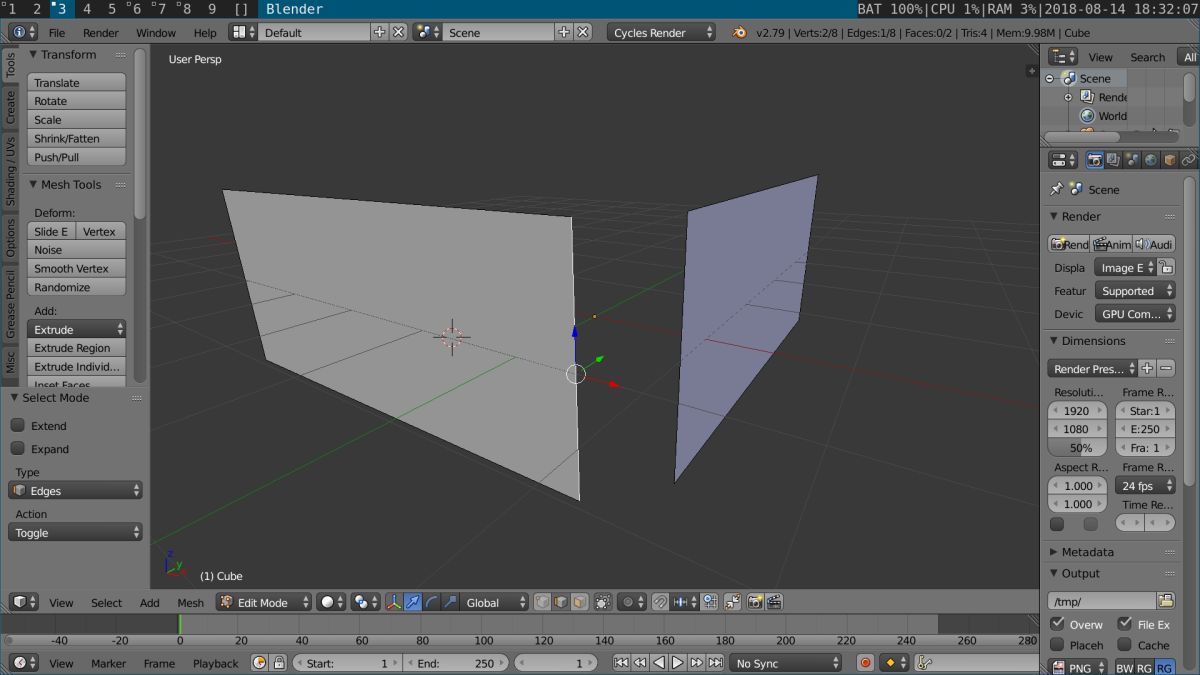Screen dimensions: 1200x675
Task: Enable the translate manipulator arrow icon
Action: click(412, 602)
